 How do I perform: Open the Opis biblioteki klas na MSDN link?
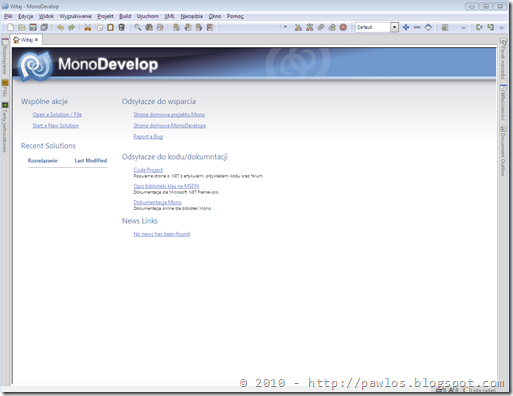pyautogui.click(x=166, y=186)
